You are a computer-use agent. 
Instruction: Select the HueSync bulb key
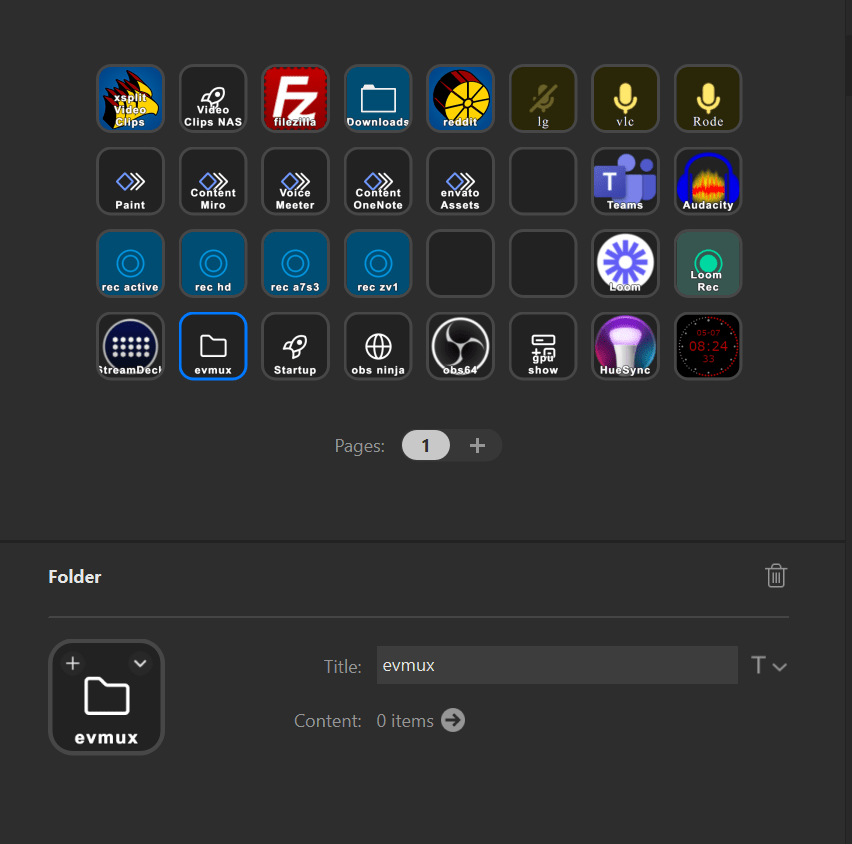click(625, 346)
